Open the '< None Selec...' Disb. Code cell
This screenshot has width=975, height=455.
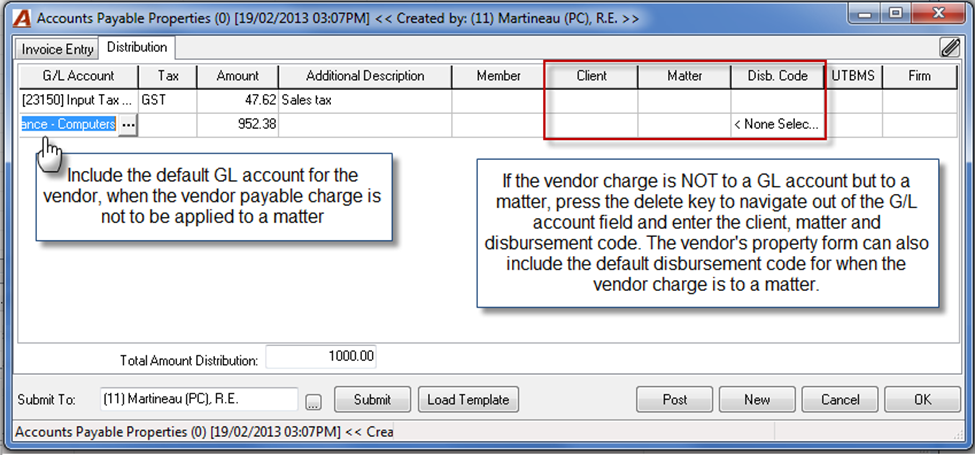point(777,125)
